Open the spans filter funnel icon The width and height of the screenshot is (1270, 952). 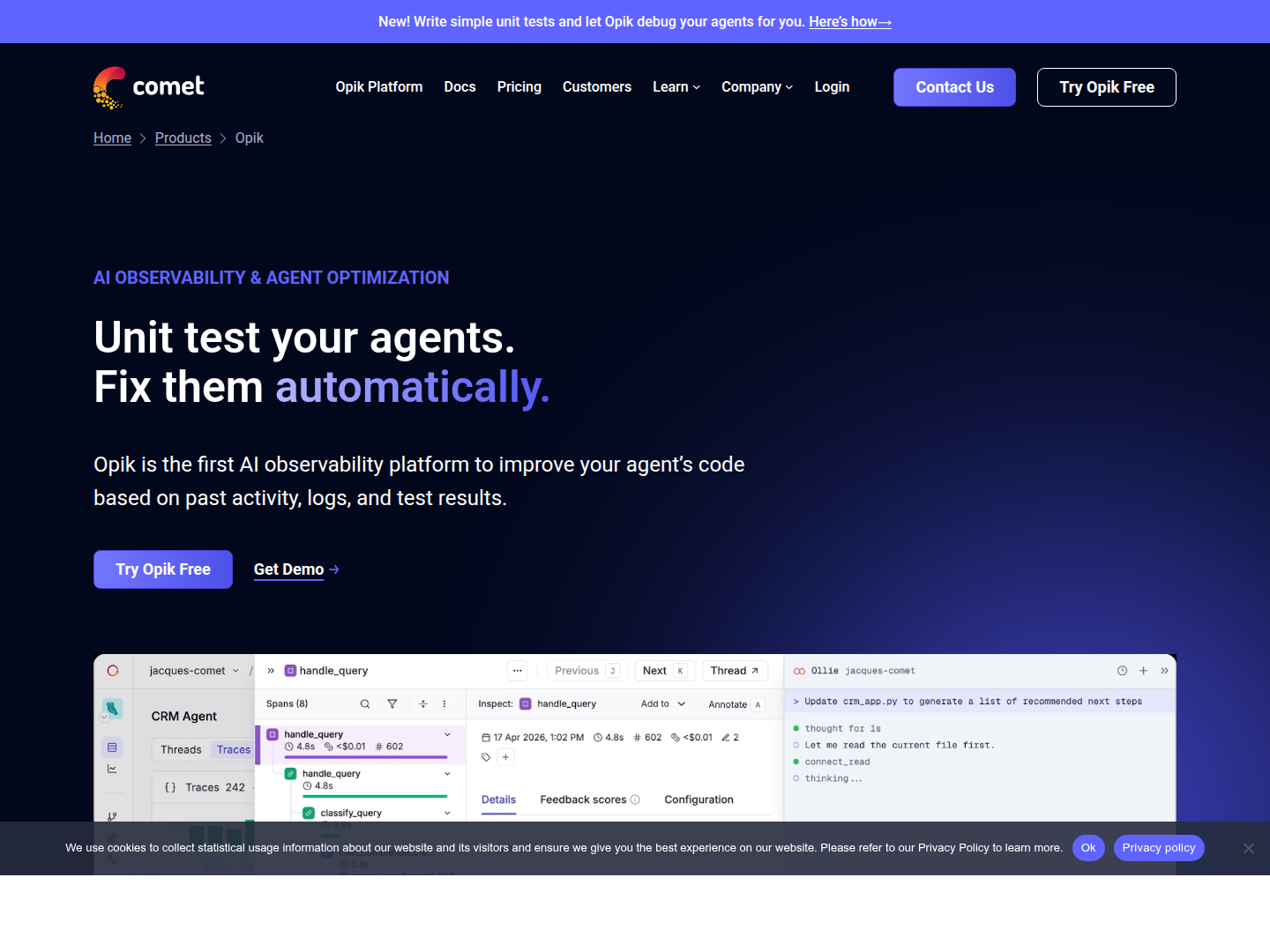pyautogui.click(x=392, y=704)
